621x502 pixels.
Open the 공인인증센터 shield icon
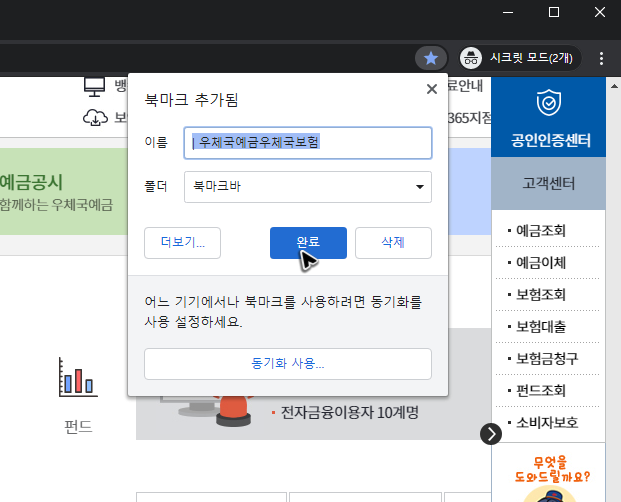[549, 103]
